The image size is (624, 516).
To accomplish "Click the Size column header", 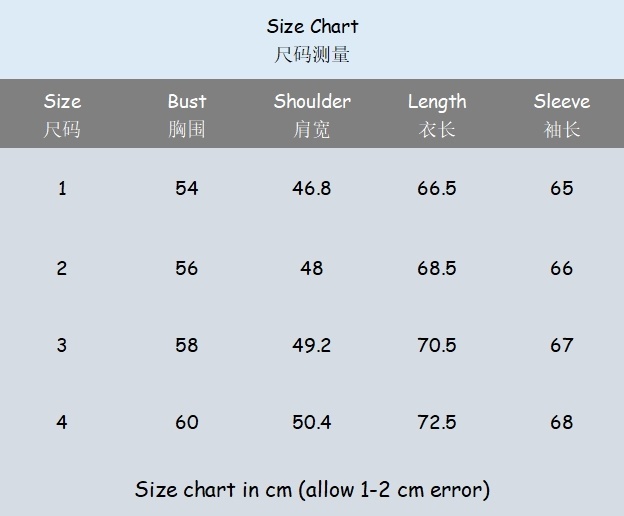I will tap(62, 102).
